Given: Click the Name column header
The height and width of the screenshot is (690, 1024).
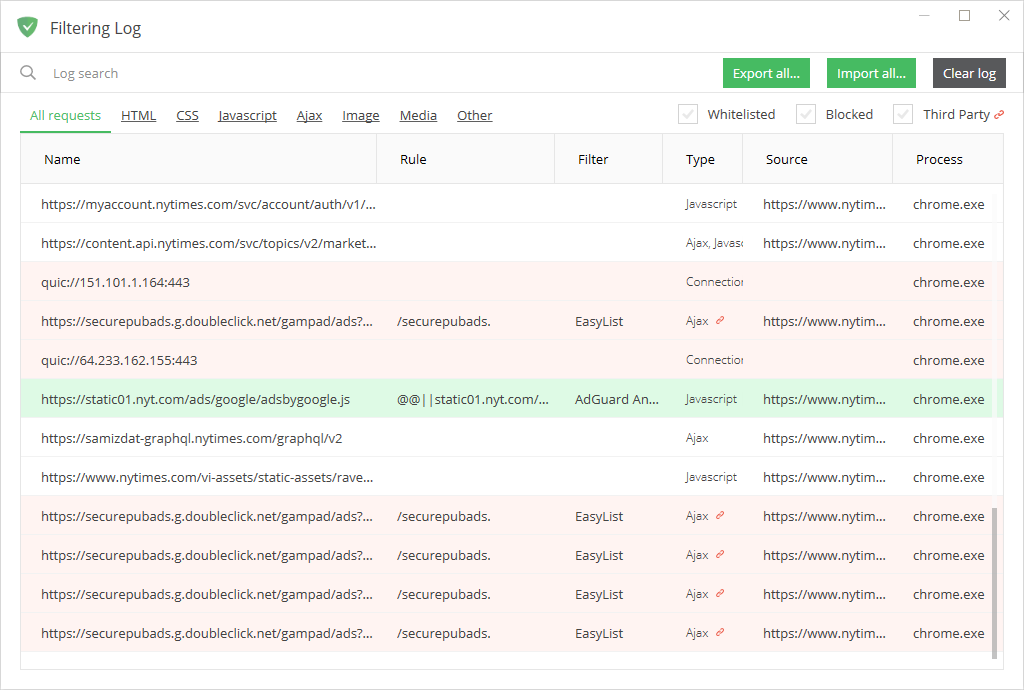Looking at the screenshot, I should pos(63,159).
